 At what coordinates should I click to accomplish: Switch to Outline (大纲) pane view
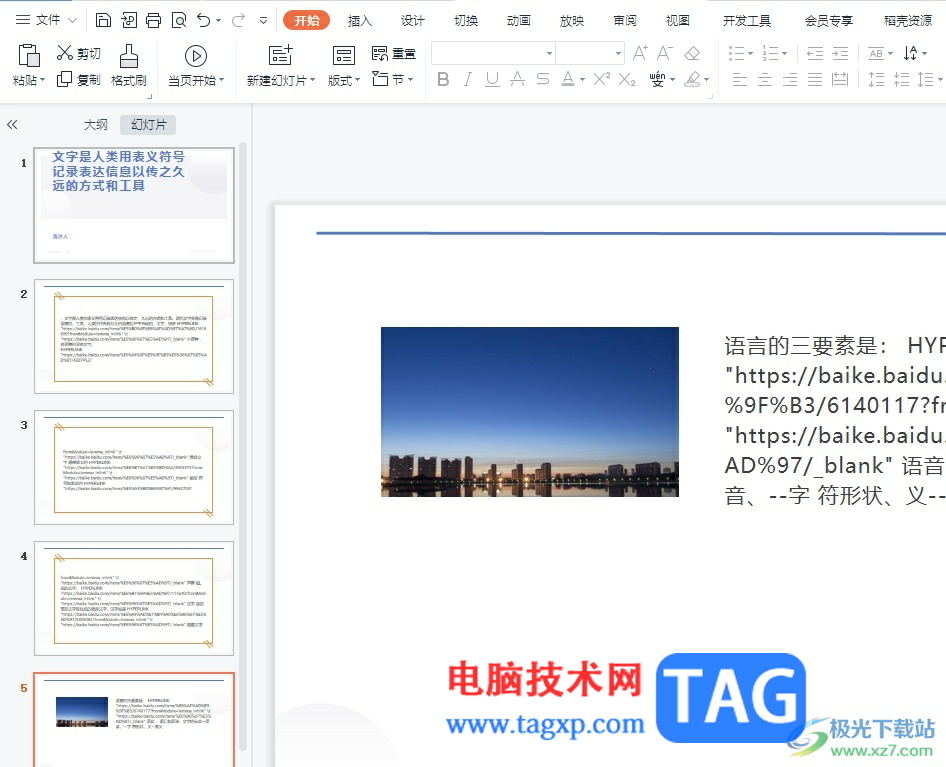(x=95, y=125)
